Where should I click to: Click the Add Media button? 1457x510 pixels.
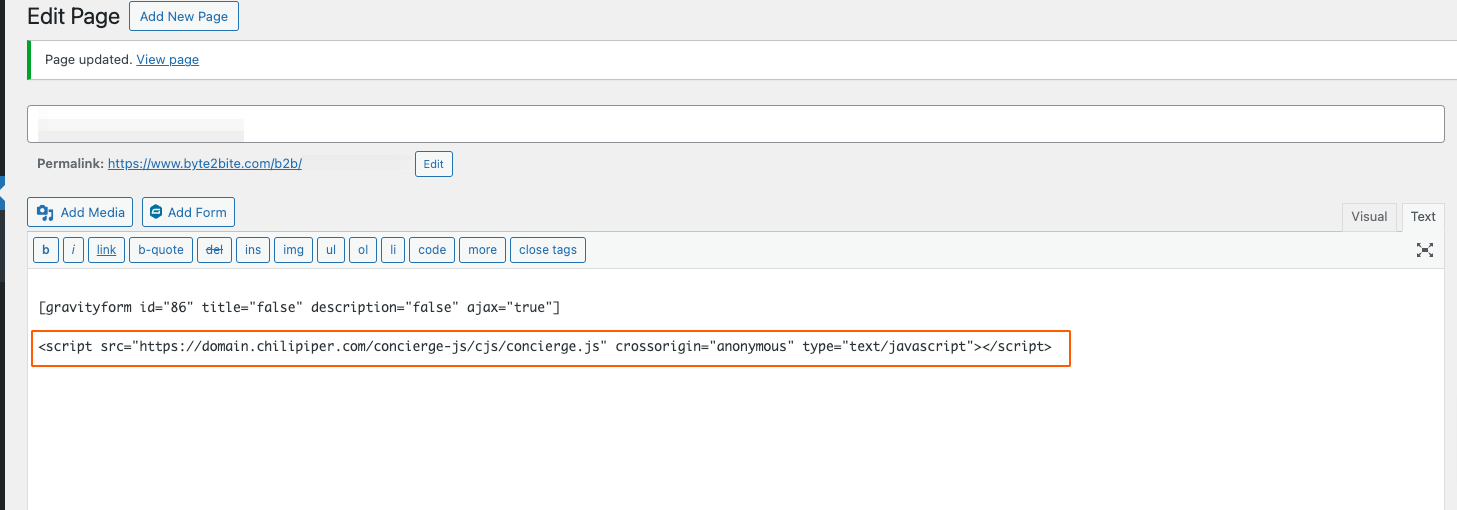tap(80, 212)
